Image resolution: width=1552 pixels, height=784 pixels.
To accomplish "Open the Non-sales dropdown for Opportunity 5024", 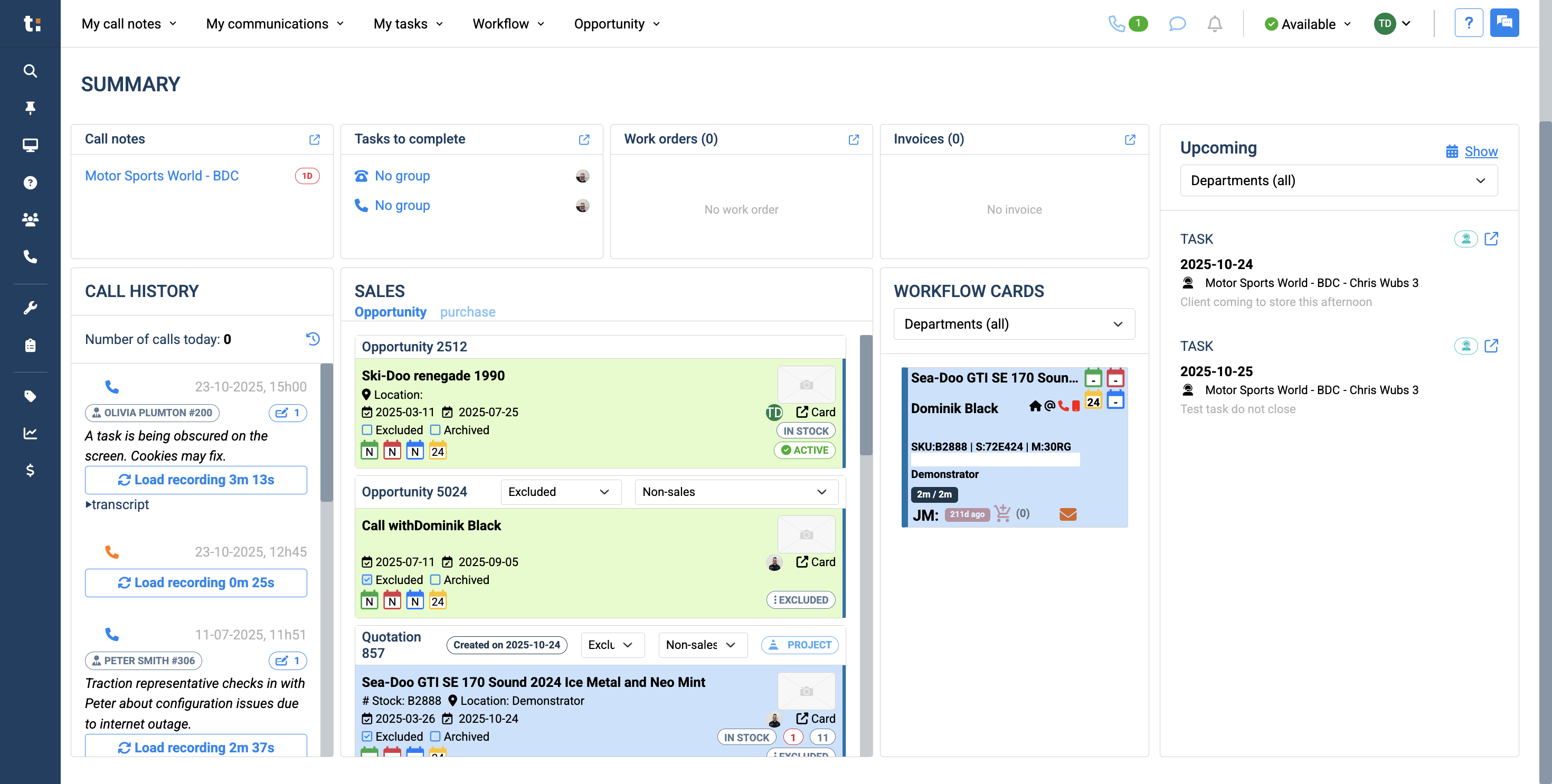I will coord(736,492).
